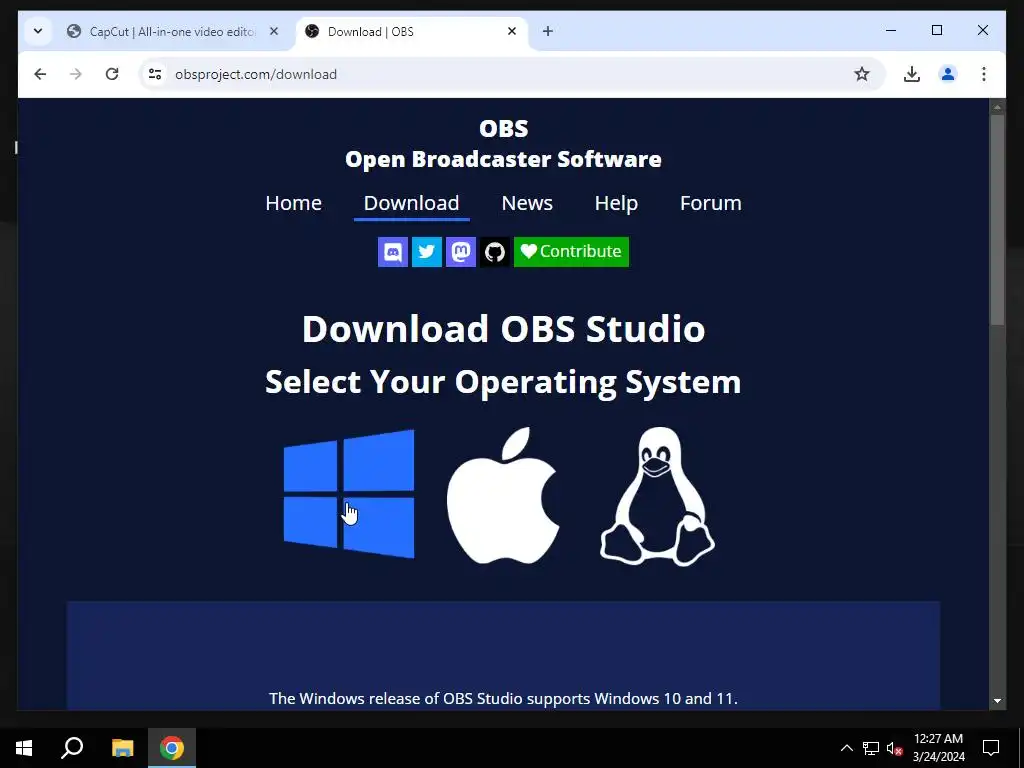Go to the Home nav link
This screenshot has height=768, width=1024.
pyautogui.click(x=293, y=203)
